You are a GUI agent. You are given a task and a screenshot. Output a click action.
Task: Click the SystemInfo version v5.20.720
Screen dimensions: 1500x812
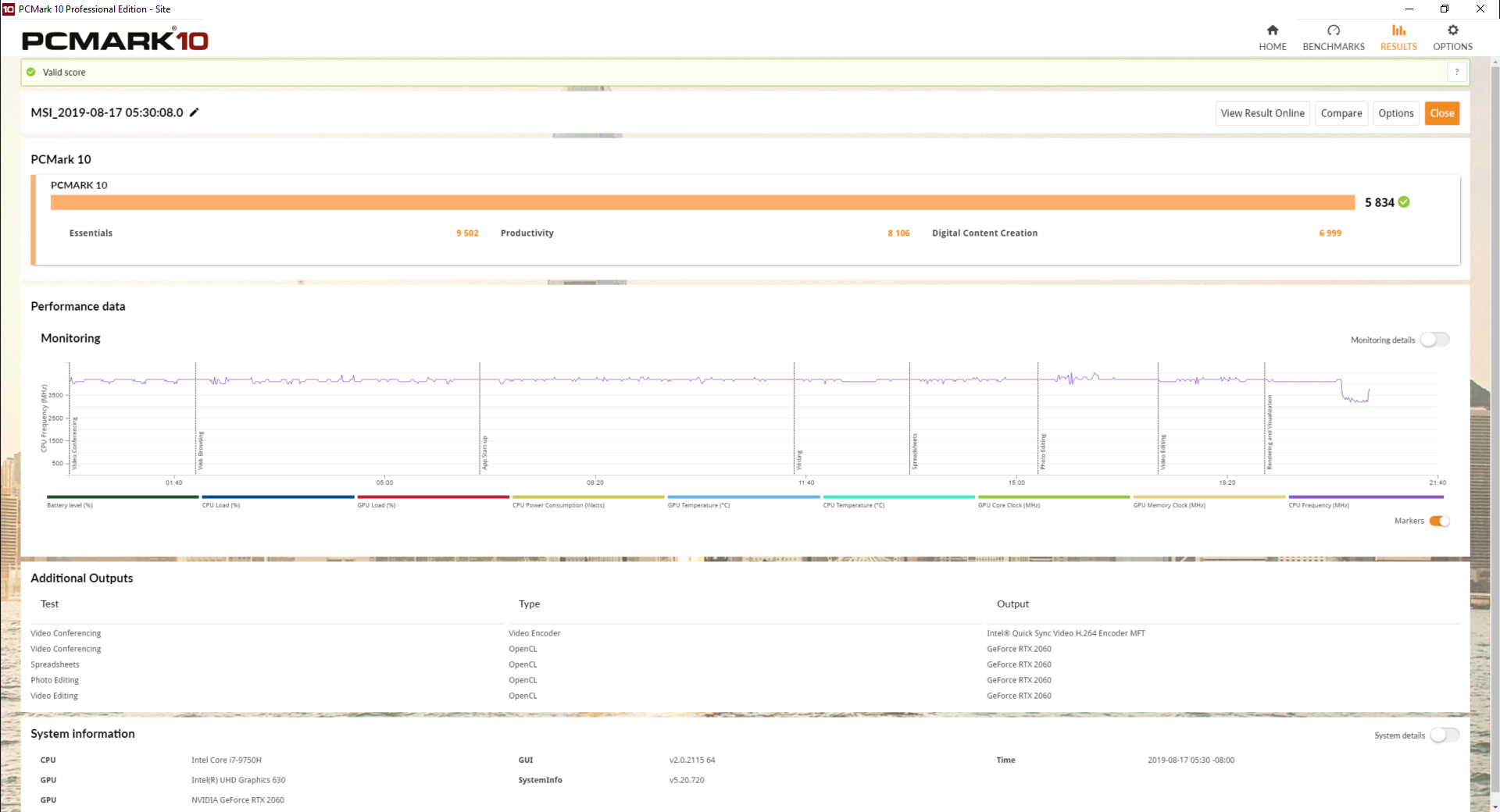click(x=687, y=780)
